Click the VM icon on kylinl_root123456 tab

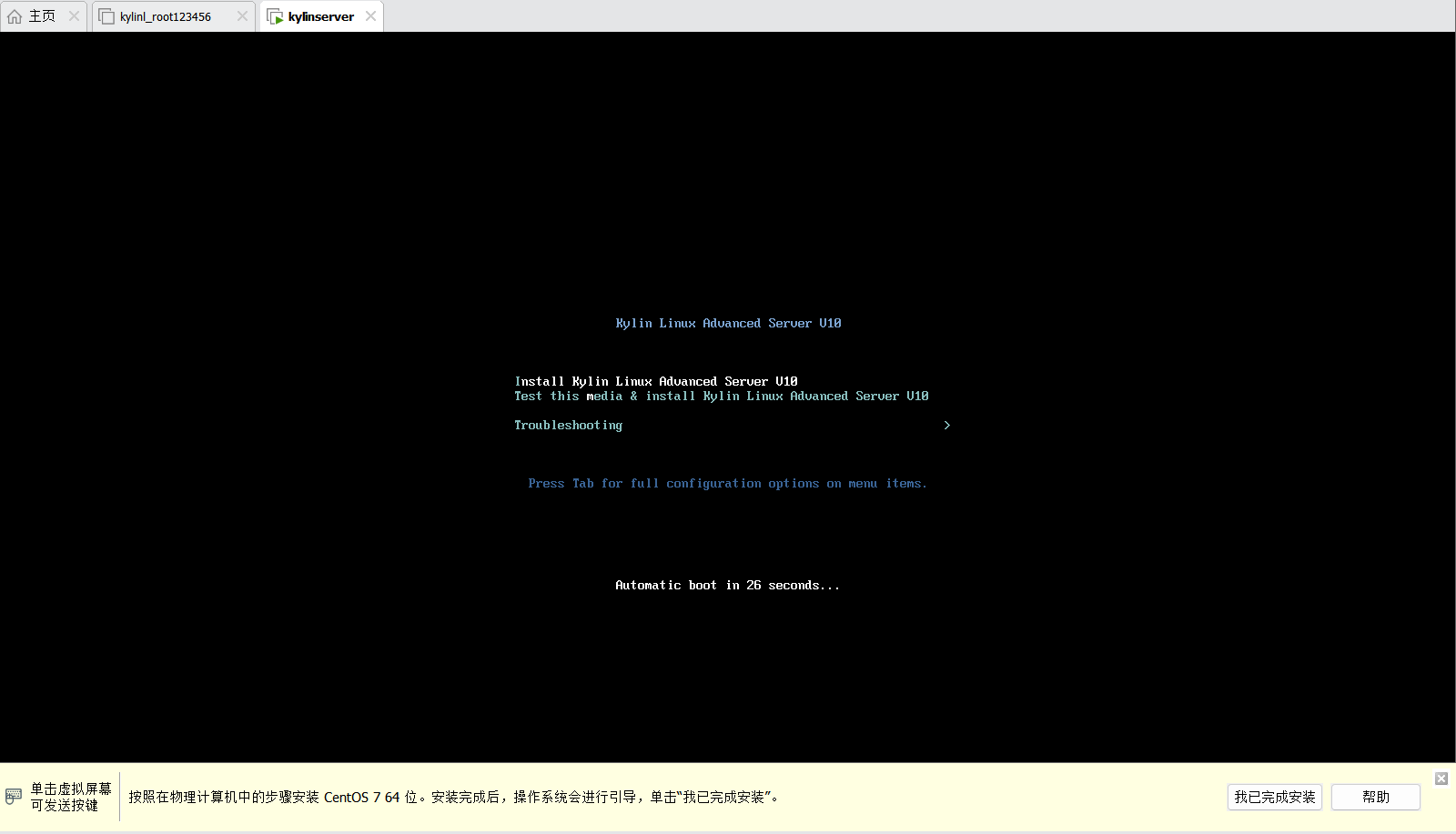point(106,16)
